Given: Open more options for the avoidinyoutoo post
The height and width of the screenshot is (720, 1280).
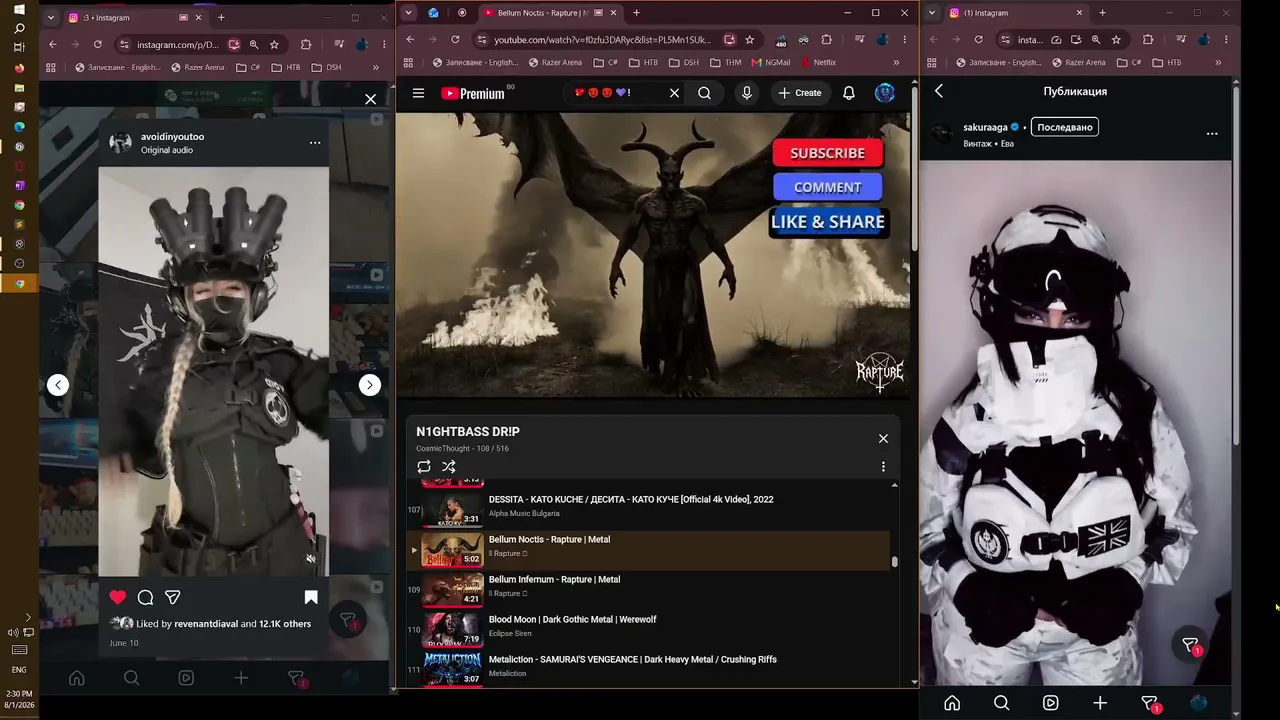Looking at the screenshot, I should click(315, 142).
